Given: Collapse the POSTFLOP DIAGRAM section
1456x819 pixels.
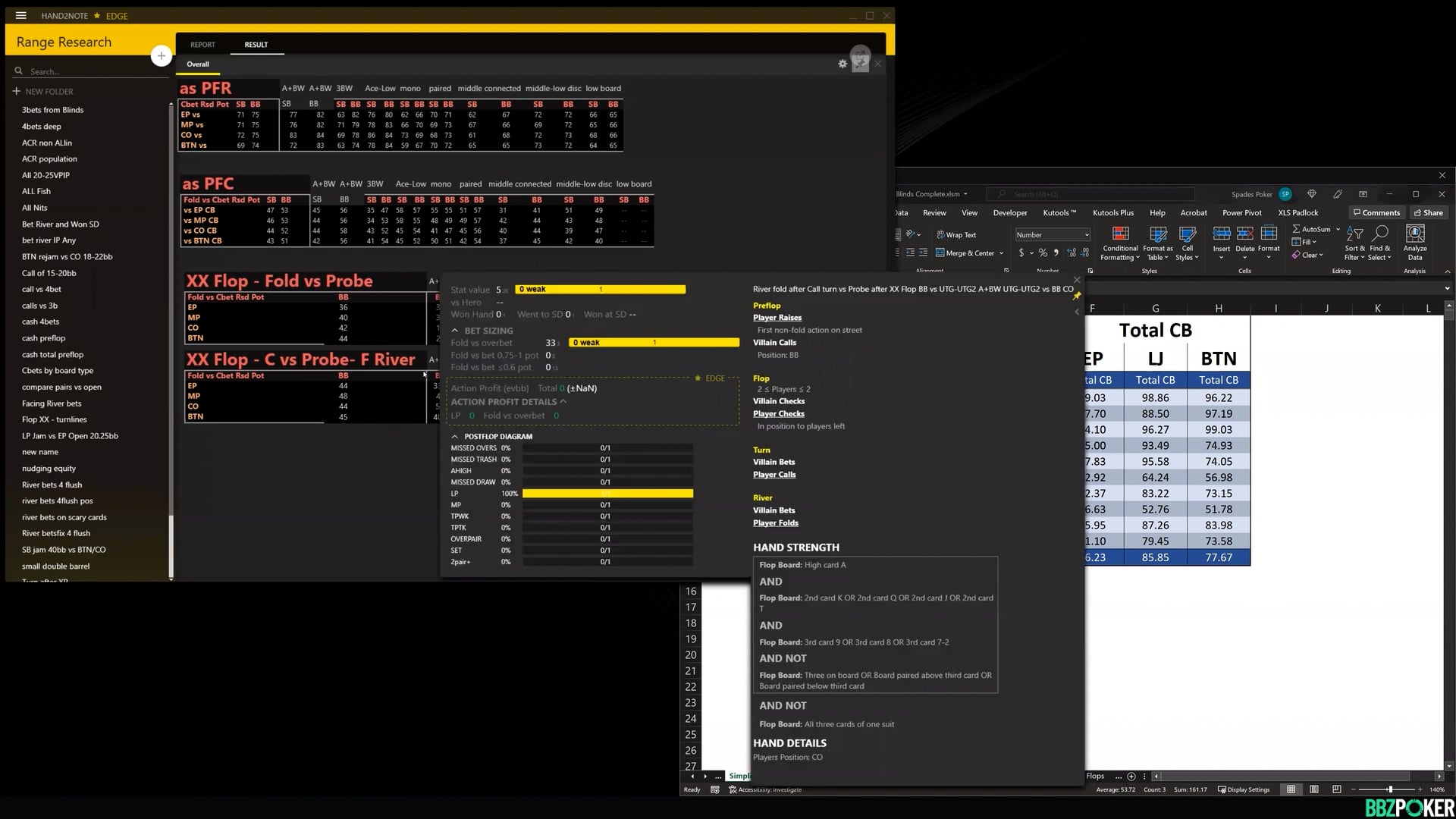Looking at the screenshot, I should pos(455,437).
